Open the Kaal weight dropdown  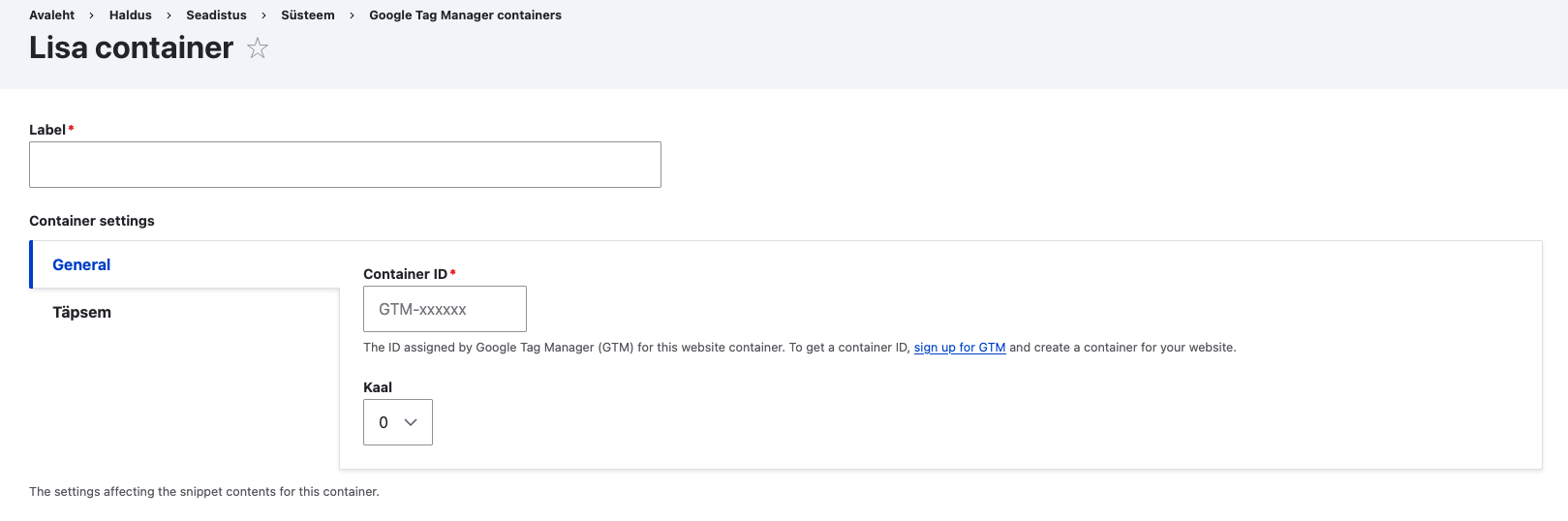(397, 422)
